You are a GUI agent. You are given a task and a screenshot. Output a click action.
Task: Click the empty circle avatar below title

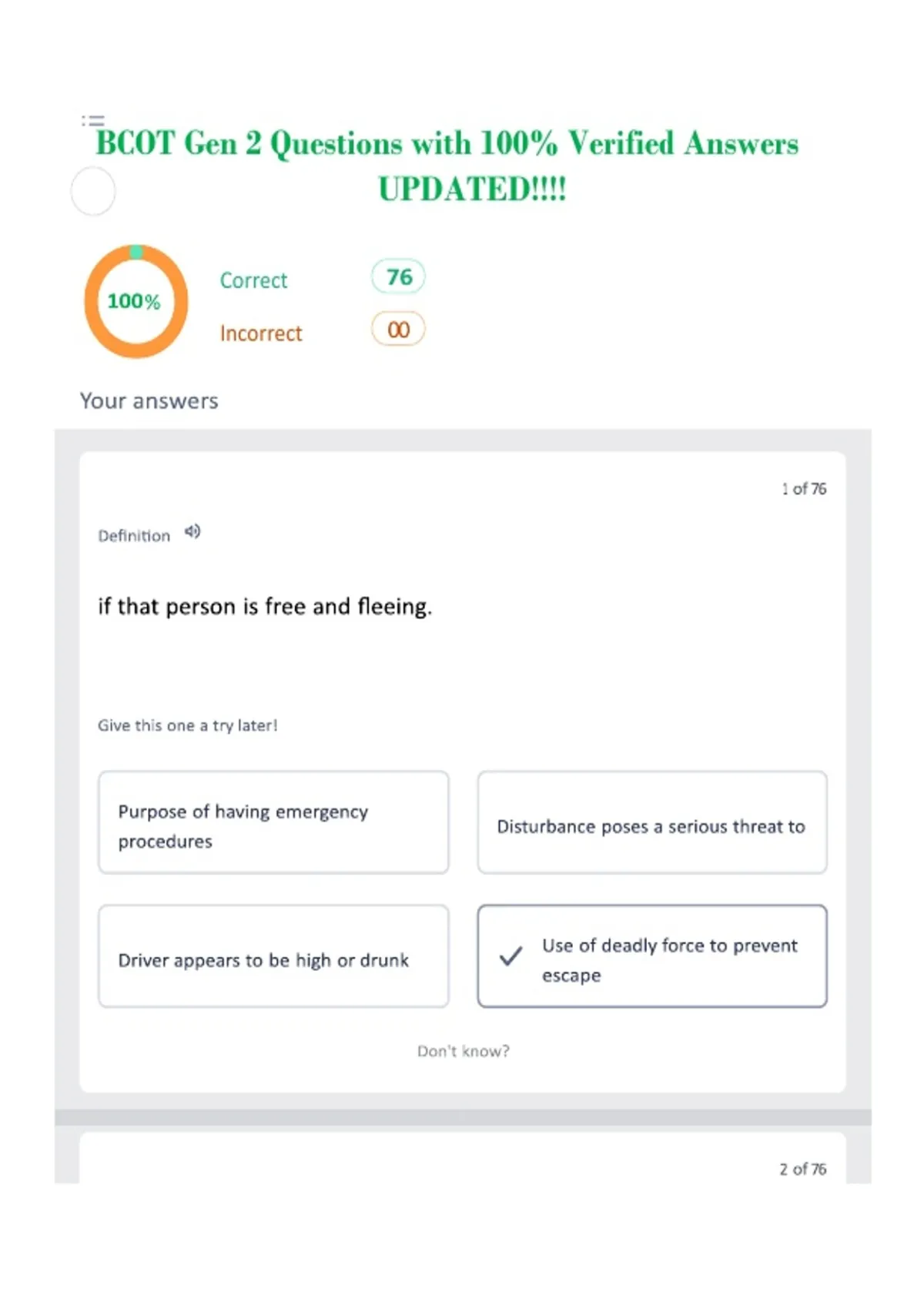tap(93, 192)
